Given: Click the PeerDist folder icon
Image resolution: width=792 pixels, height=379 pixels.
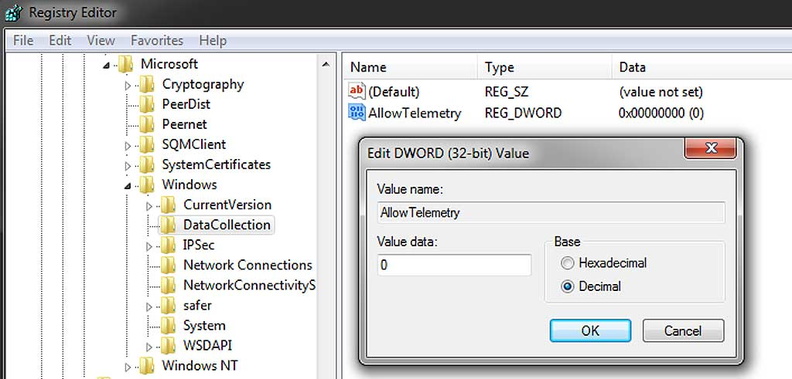Looking at the screenshot, I should [x=146, y=105].
